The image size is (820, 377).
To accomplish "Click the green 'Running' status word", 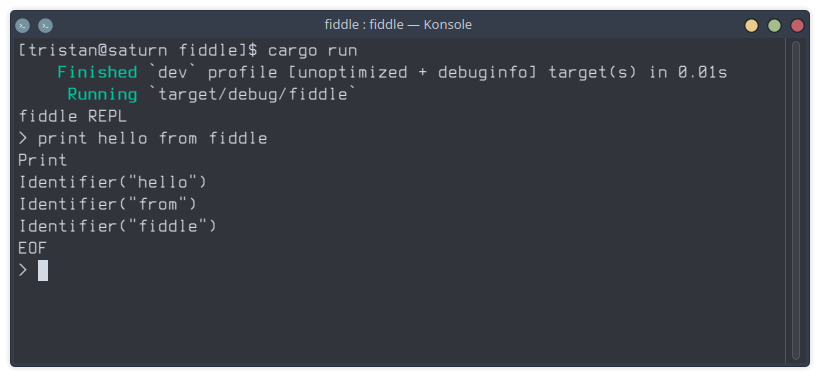I will click(x=102, y=94).
